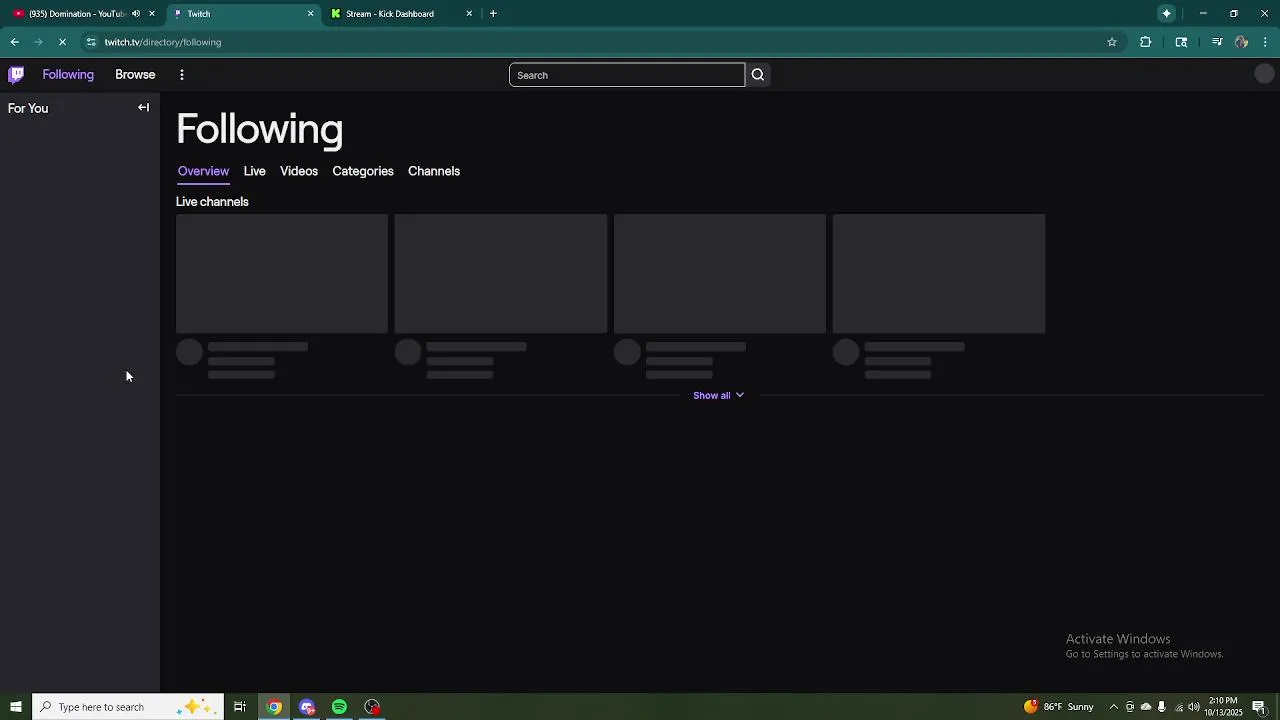Open the Following link in top nav
The height and width of the screenshot is (720, 1280).
pyautogui.click(x=68, y=75)
